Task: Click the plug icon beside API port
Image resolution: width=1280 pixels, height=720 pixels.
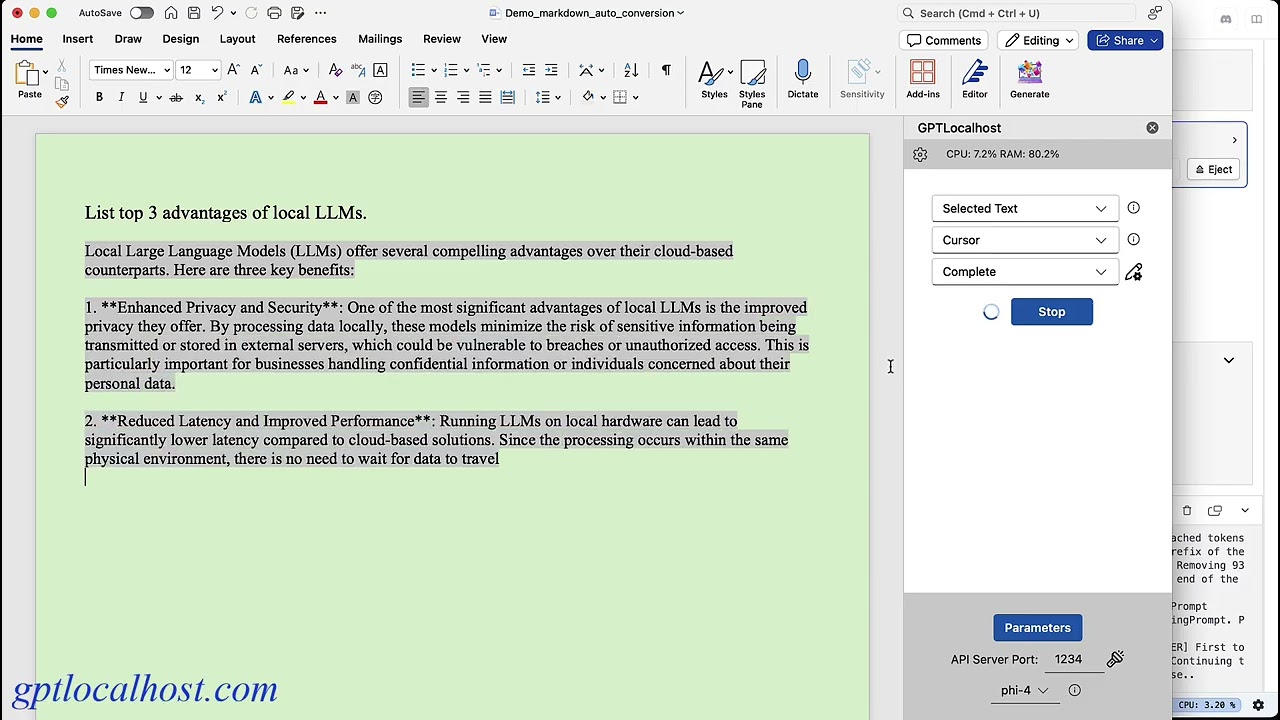Action: 1115,659
